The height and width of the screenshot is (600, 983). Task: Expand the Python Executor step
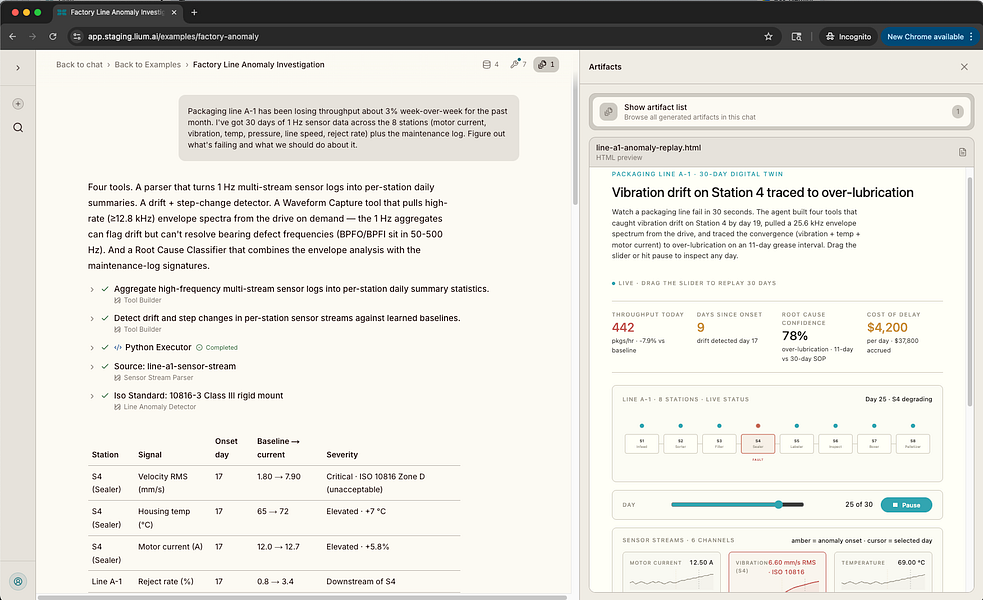92,347
